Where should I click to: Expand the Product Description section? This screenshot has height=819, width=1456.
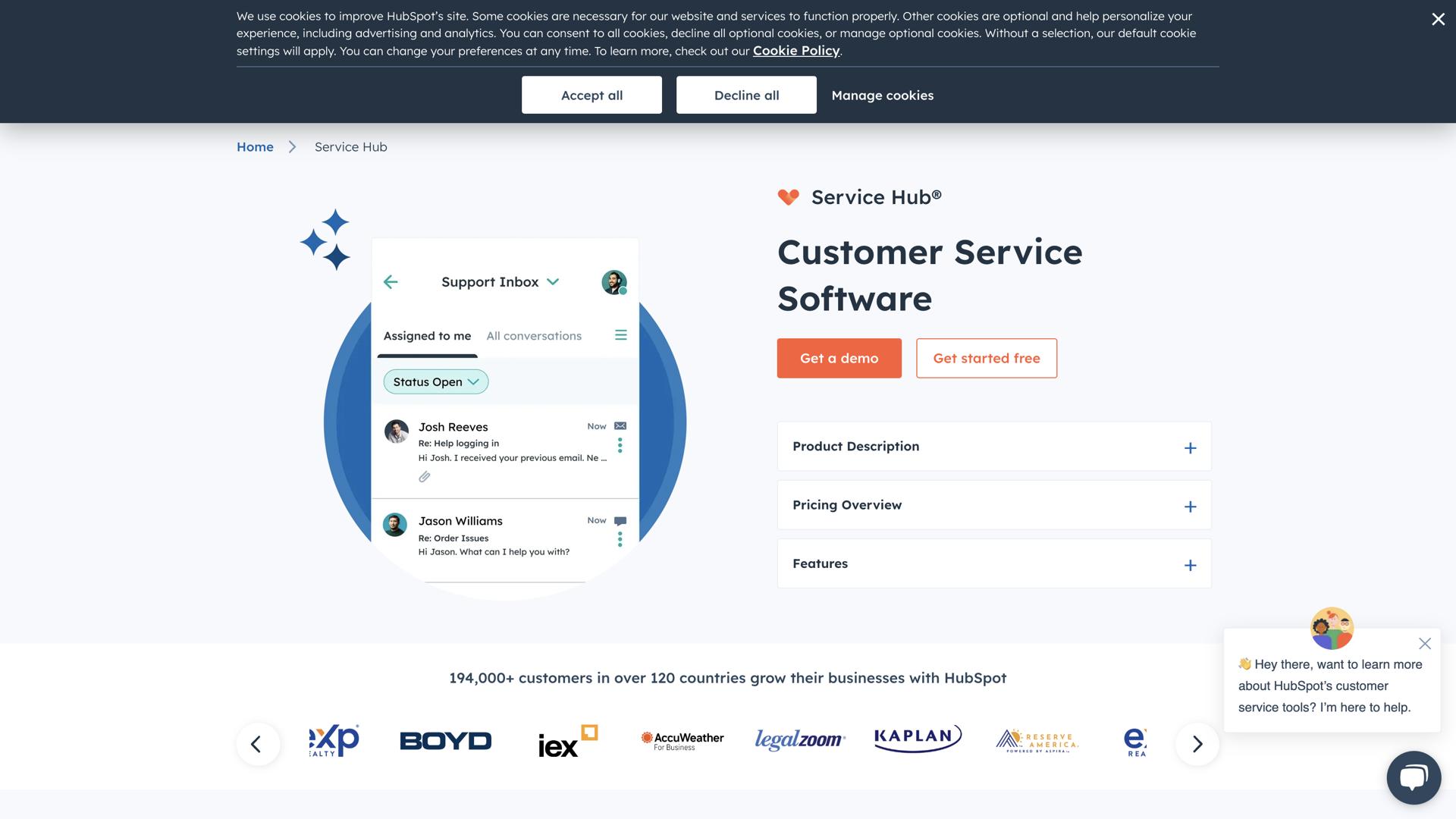1190,447
